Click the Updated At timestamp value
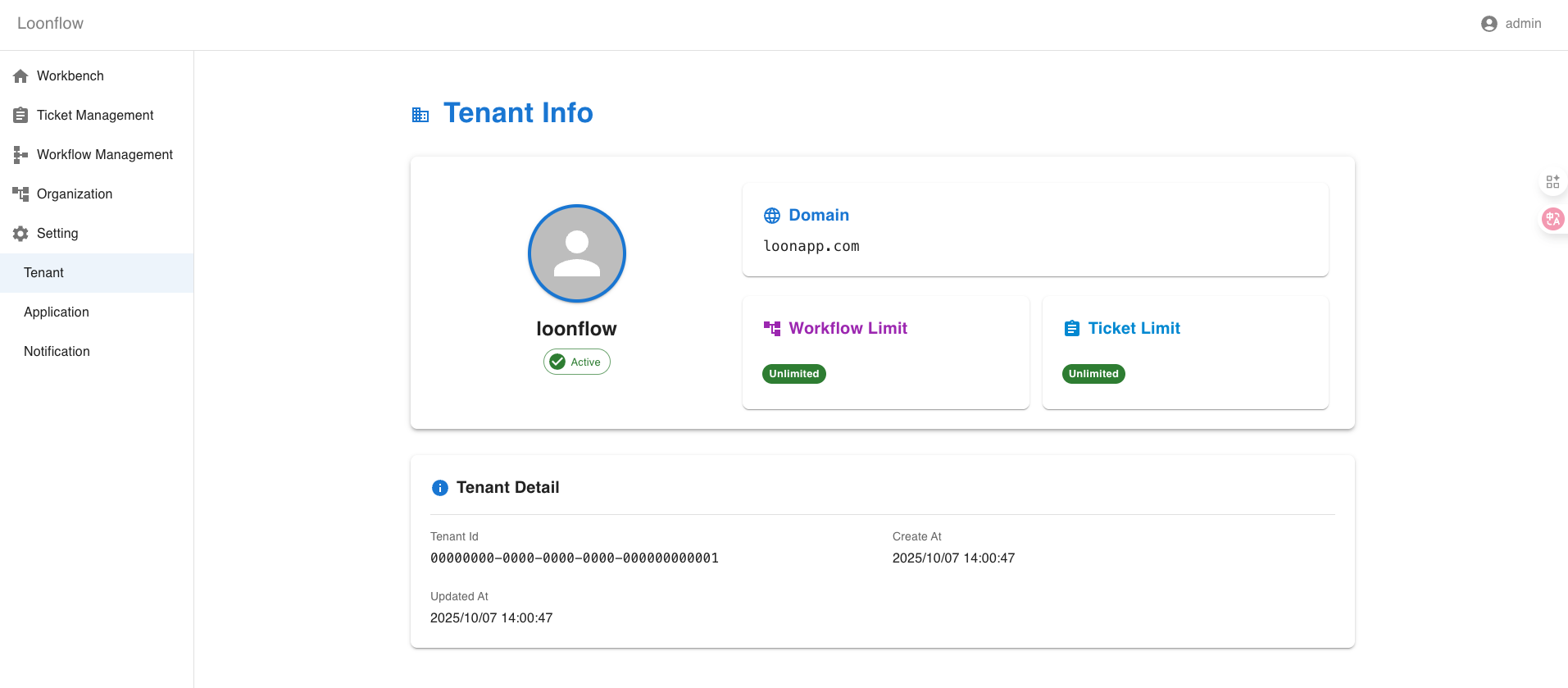 492,618
